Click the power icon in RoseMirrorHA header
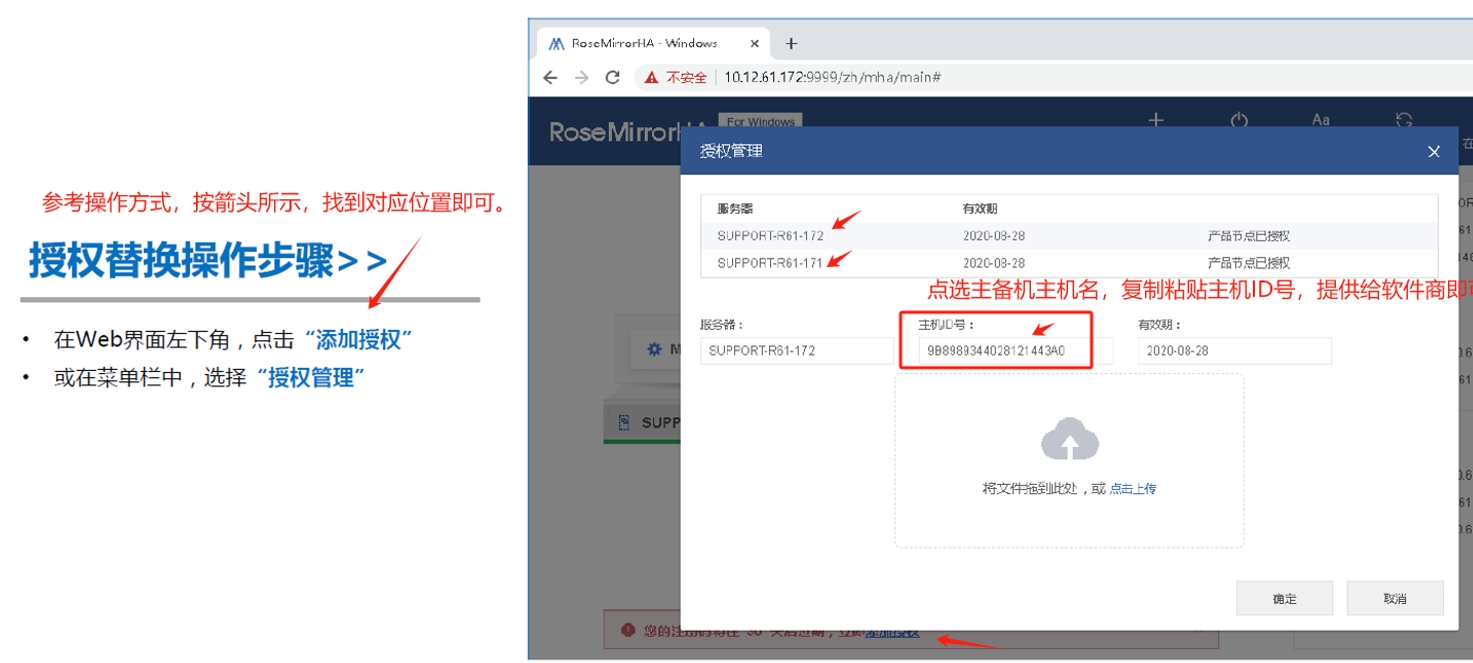The width and height of the screenshot is (1473, 663). click(1239, 120)
